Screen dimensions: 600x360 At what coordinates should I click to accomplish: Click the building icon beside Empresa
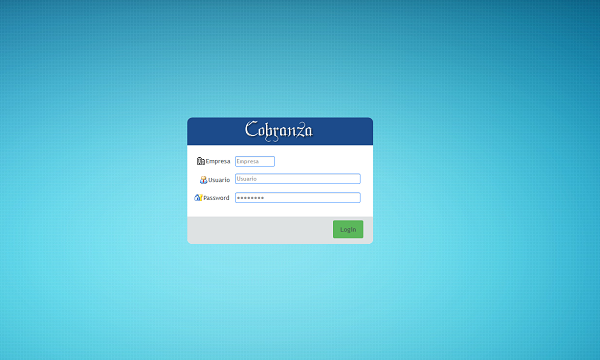pos(201,161)
